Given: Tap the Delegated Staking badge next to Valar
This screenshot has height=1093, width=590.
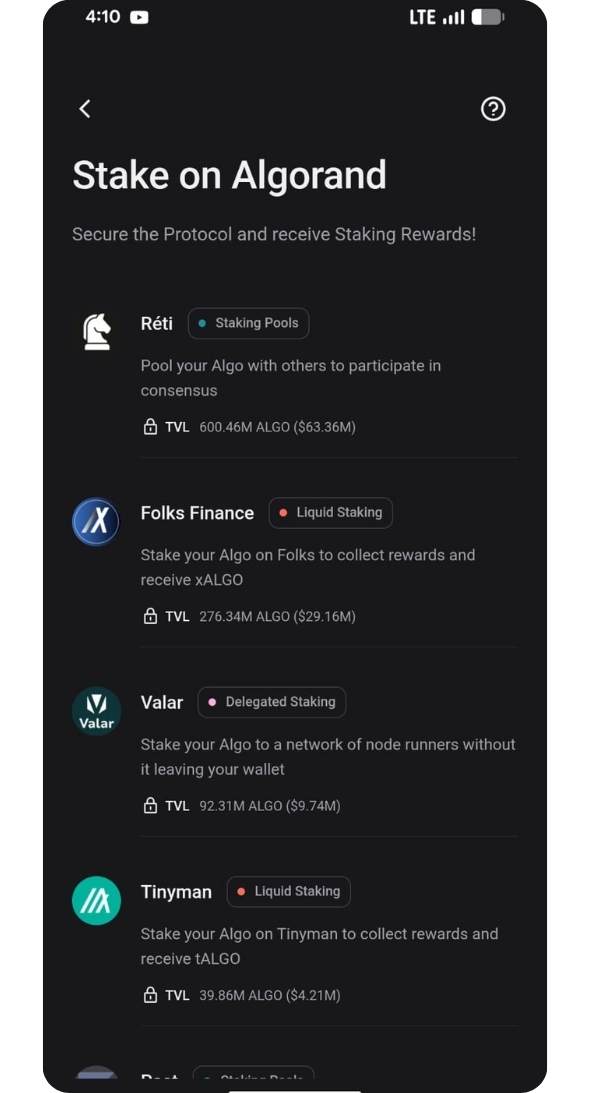Looking at the screenshot, I should coord(271,702).
